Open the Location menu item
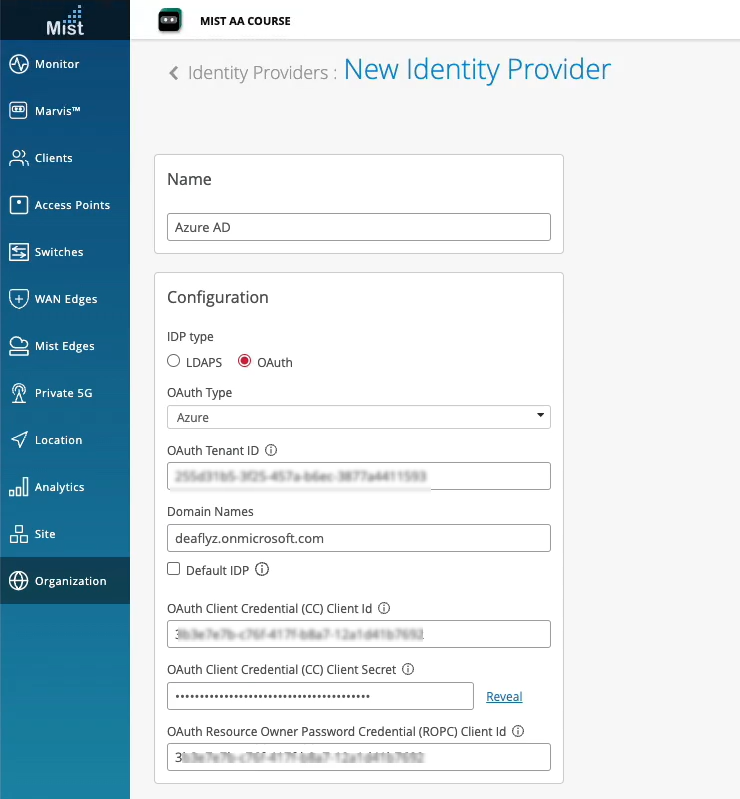 point(58,440)
